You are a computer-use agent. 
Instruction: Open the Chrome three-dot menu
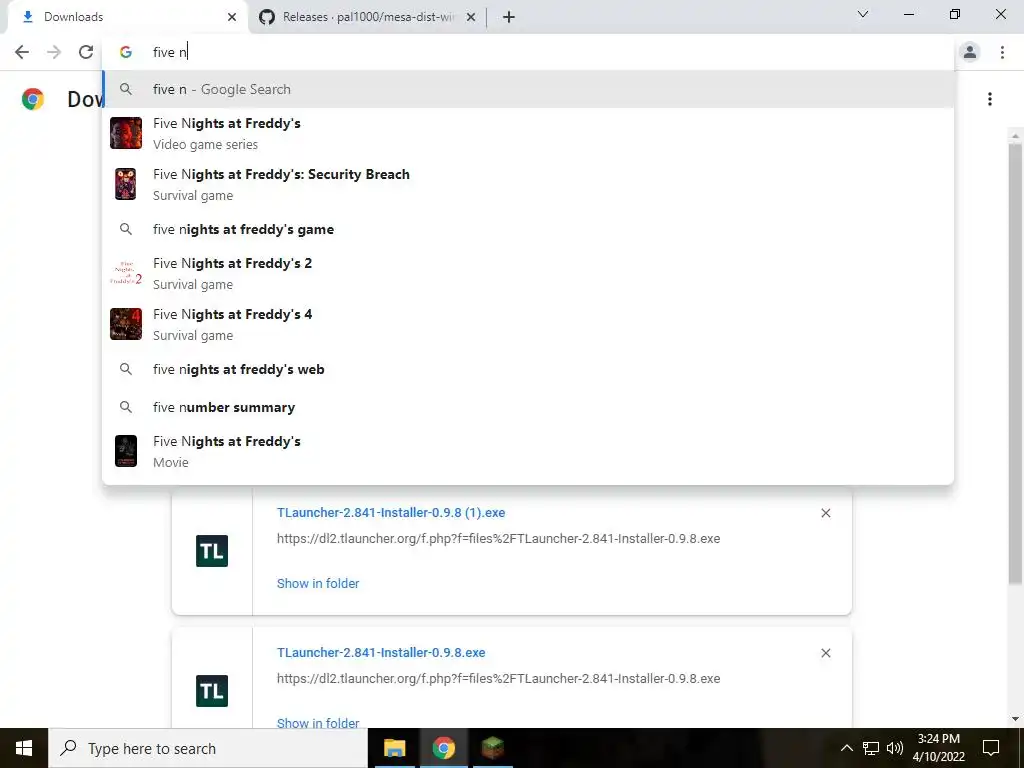[1002, 52]
